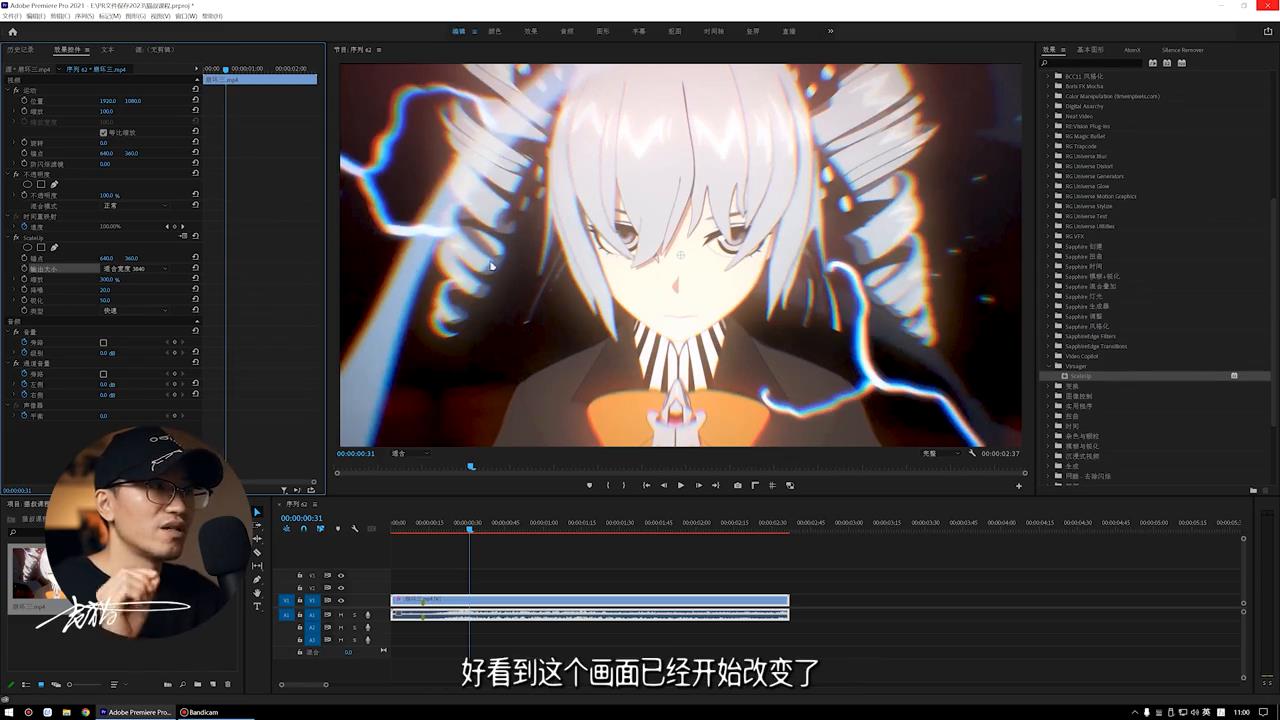Open the button editor plus icon
Screen dimensions: 1280x720
click(1019, 486)
